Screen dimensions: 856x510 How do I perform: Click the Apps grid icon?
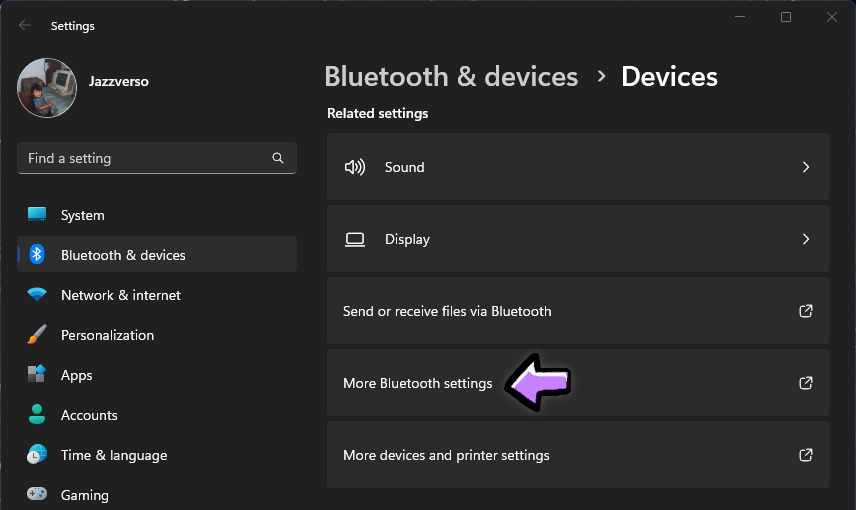click(37, 375)
